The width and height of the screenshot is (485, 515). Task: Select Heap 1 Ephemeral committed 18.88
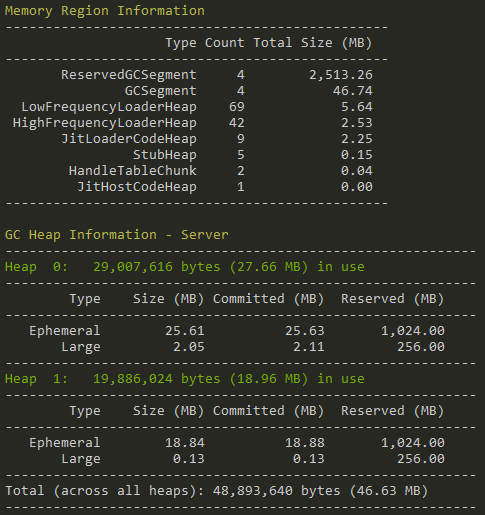(x=305, y=443)
